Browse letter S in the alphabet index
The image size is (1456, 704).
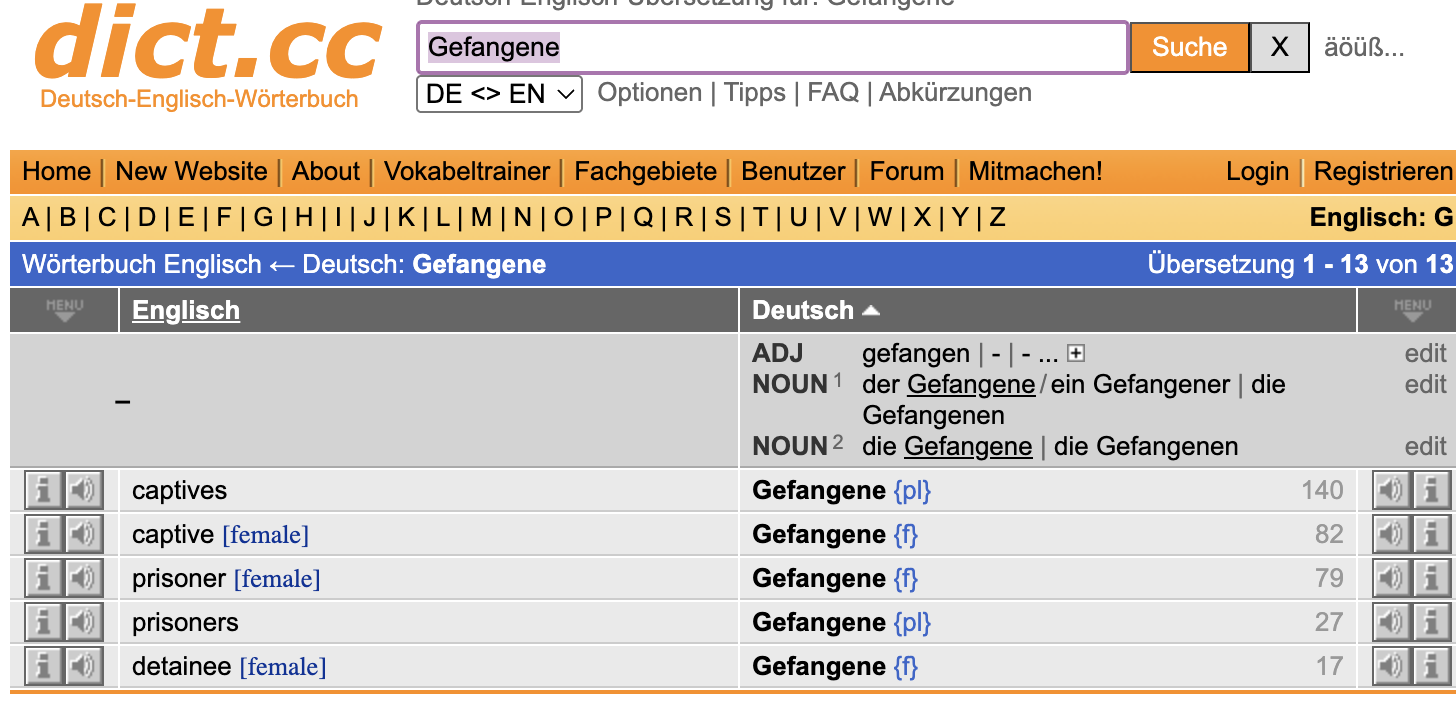click(722, 217)
